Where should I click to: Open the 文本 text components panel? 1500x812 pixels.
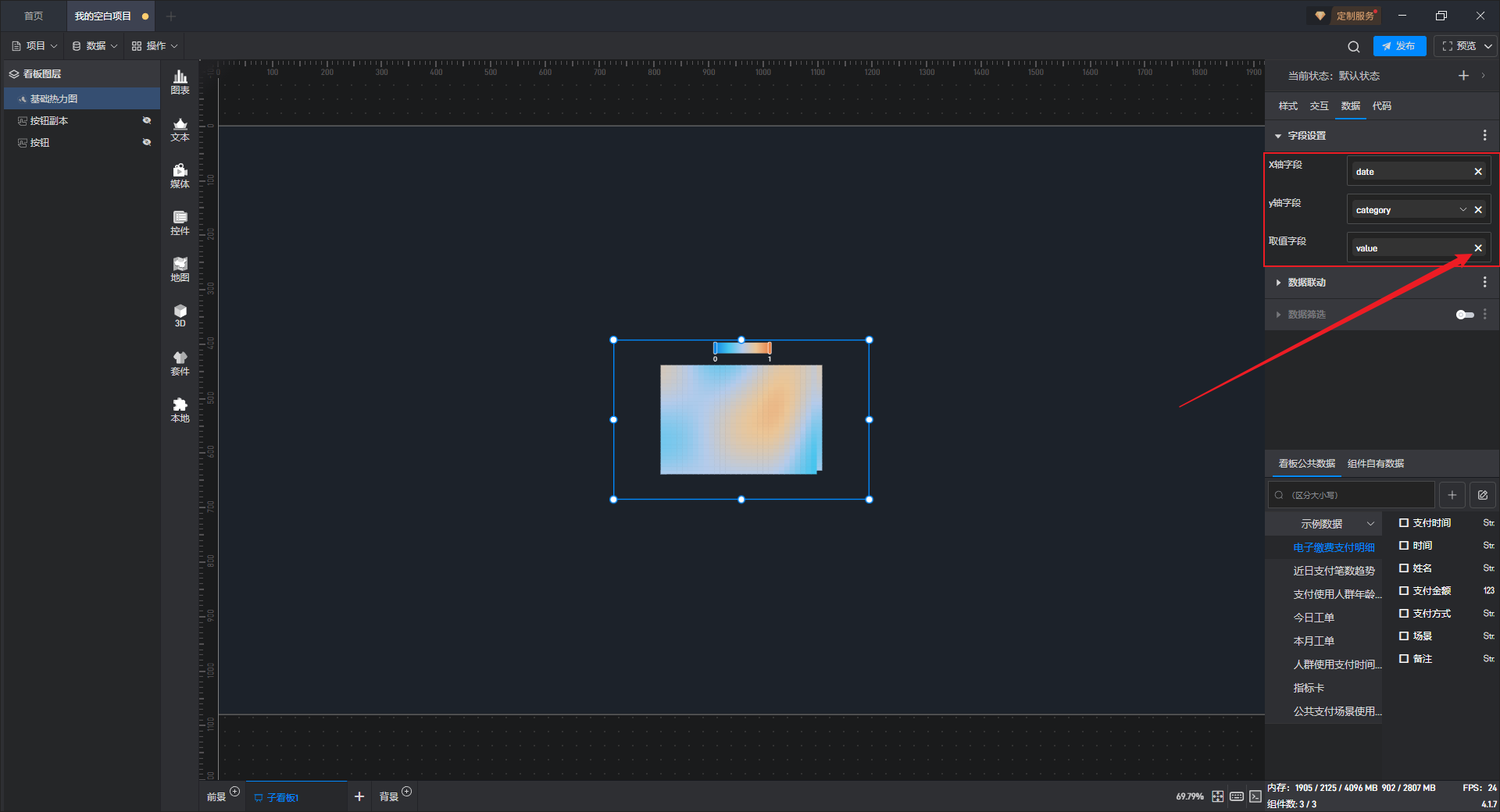coord(180,128)
